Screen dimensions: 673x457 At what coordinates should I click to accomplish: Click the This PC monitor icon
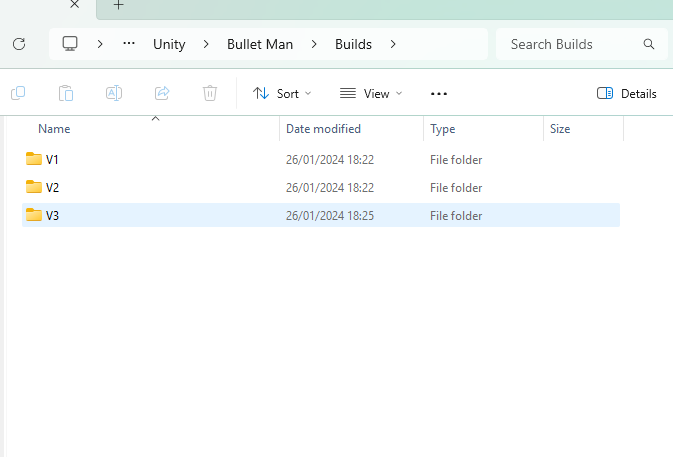tap(70, 44)
